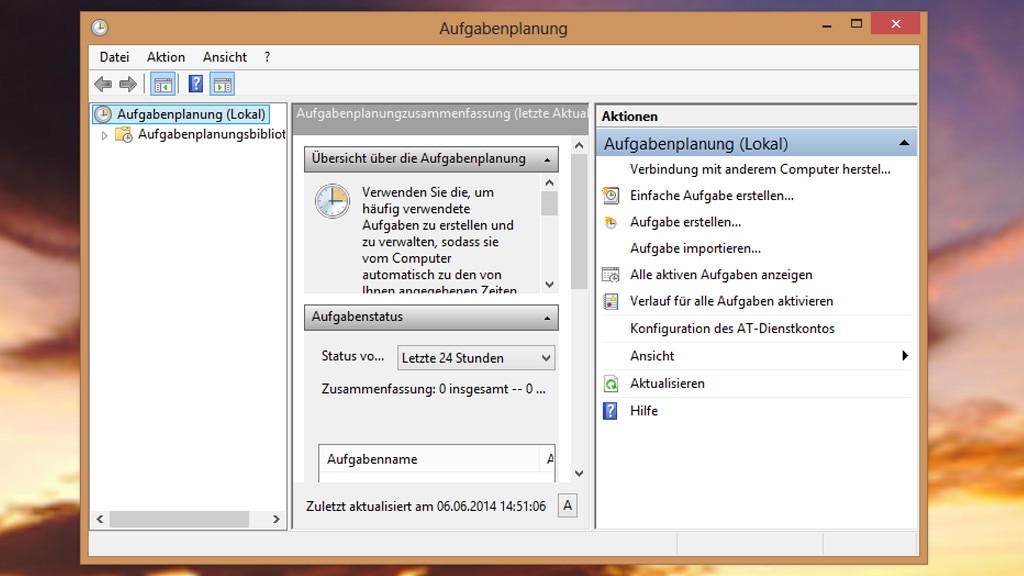Click the back arrow in the toolbar
The image size is (1024, 576).
coord(102,84)
